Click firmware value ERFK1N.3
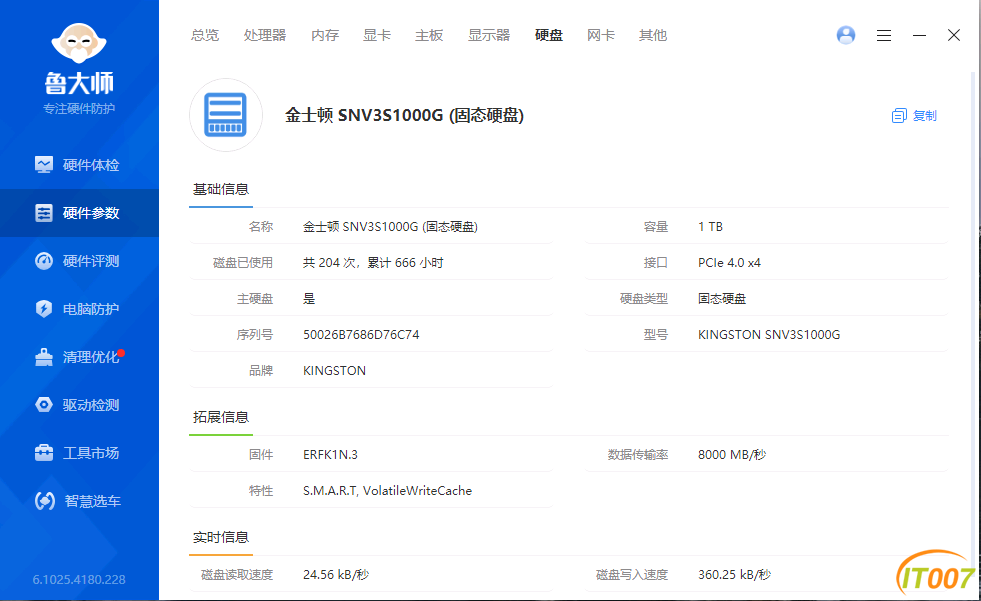Image resolution: width=981 pixels, height=601 pixels. (x=330, y=455)
